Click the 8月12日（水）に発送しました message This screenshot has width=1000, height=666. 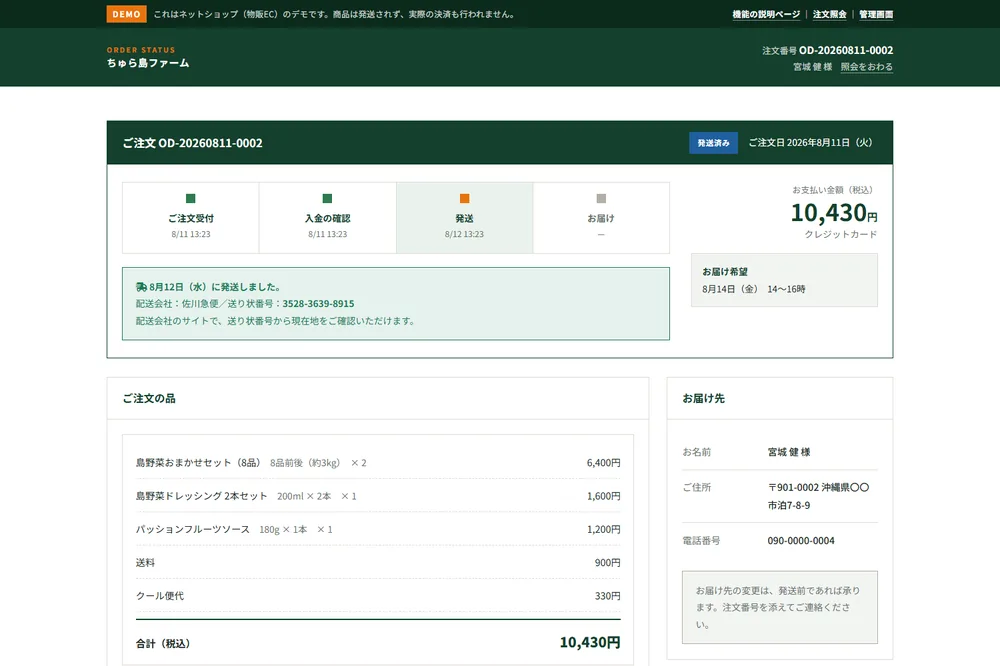(x=215, y=287)
